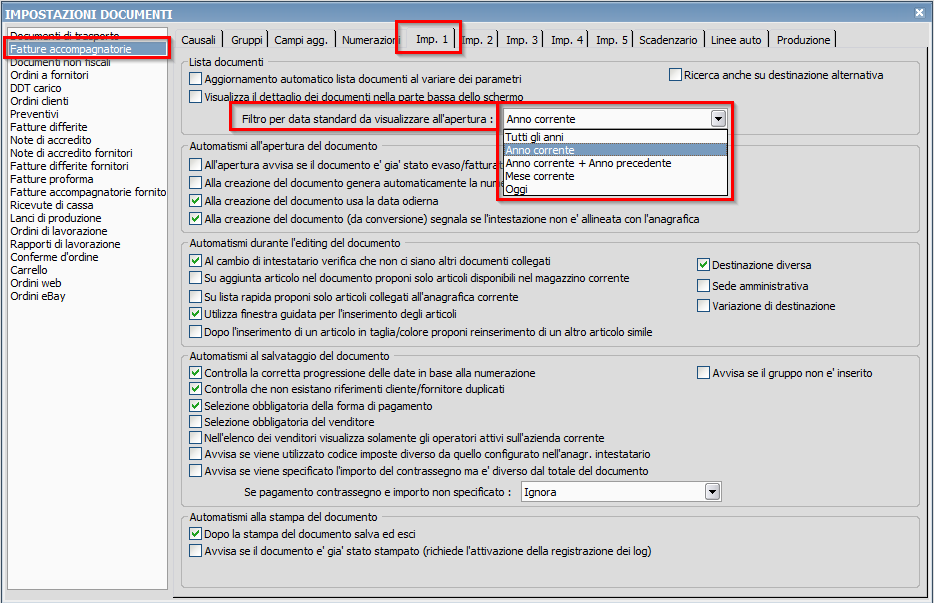The height and width of the screenshot is (603, 934).
Task: Toggle Al cambio di intestatario verifica checkbox
Action: point(195,261)
